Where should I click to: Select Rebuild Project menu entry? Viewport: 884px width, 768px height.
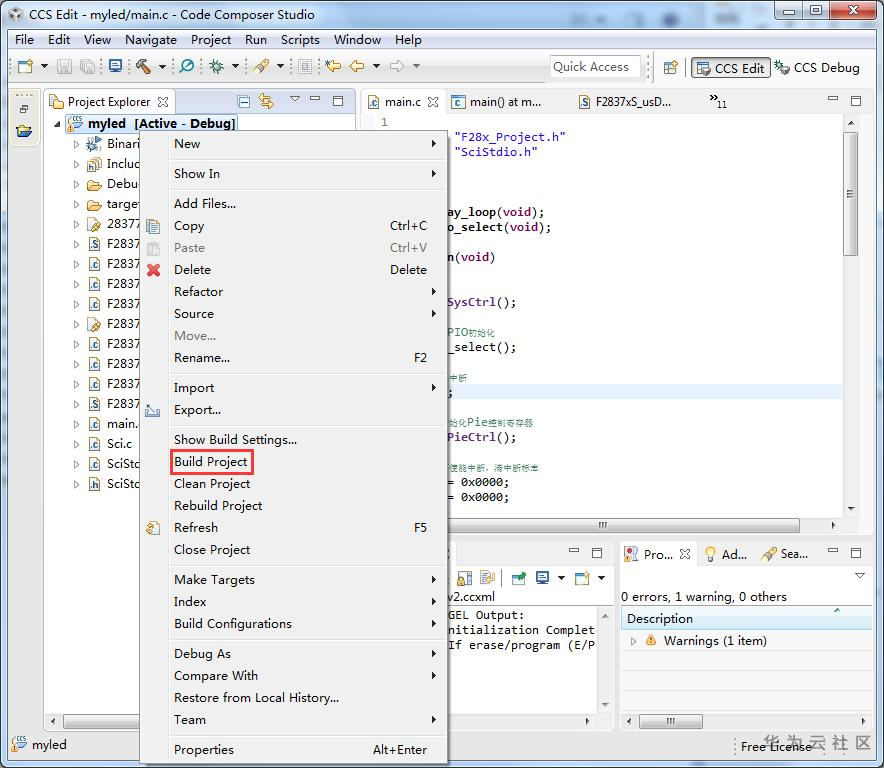coord(218,506)
